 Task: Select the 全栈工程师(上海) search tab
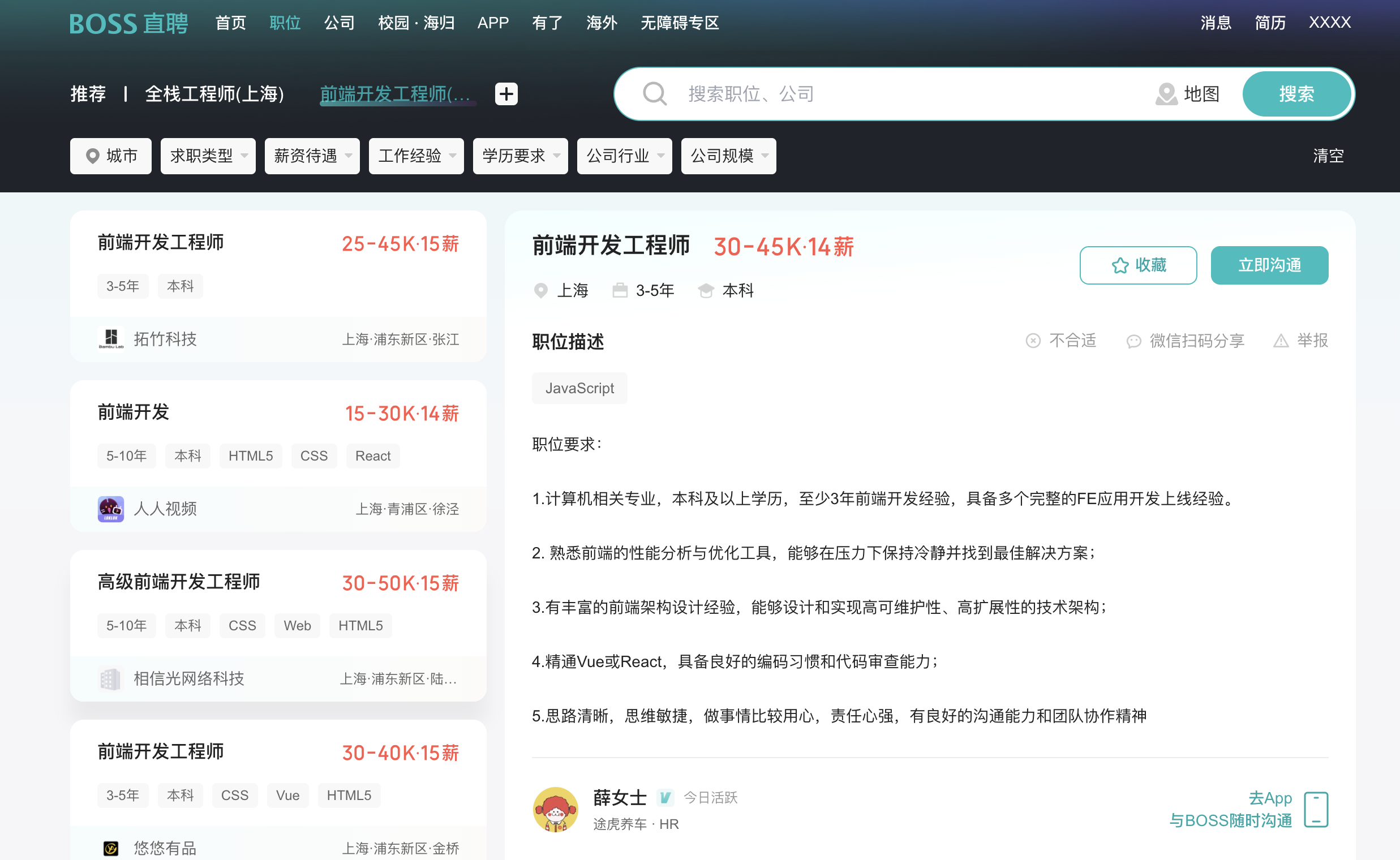pos(215,94)
